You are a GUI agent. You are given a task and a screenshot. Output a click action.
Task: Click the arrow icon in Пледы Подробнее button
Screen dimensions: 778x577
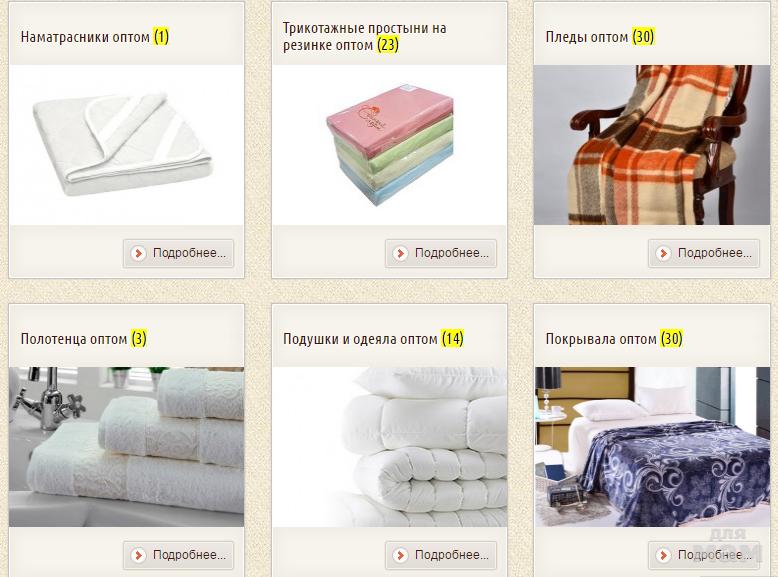coord(663,254)
